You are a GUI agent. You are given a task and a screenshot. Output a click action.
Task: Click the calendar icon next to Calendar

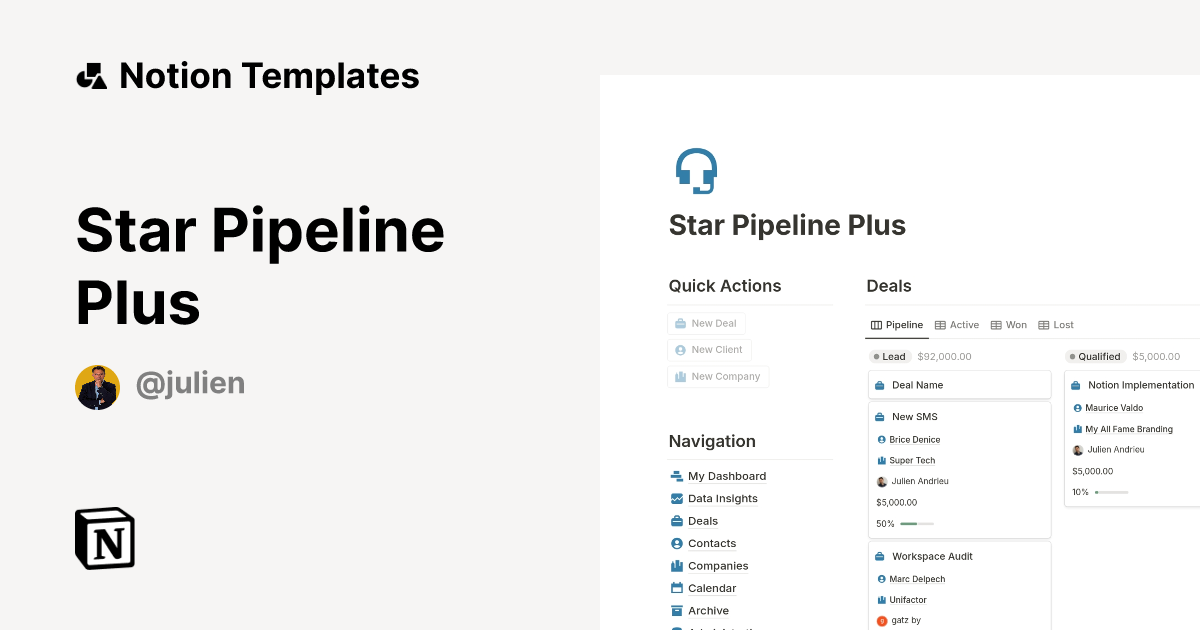(677, 588)
